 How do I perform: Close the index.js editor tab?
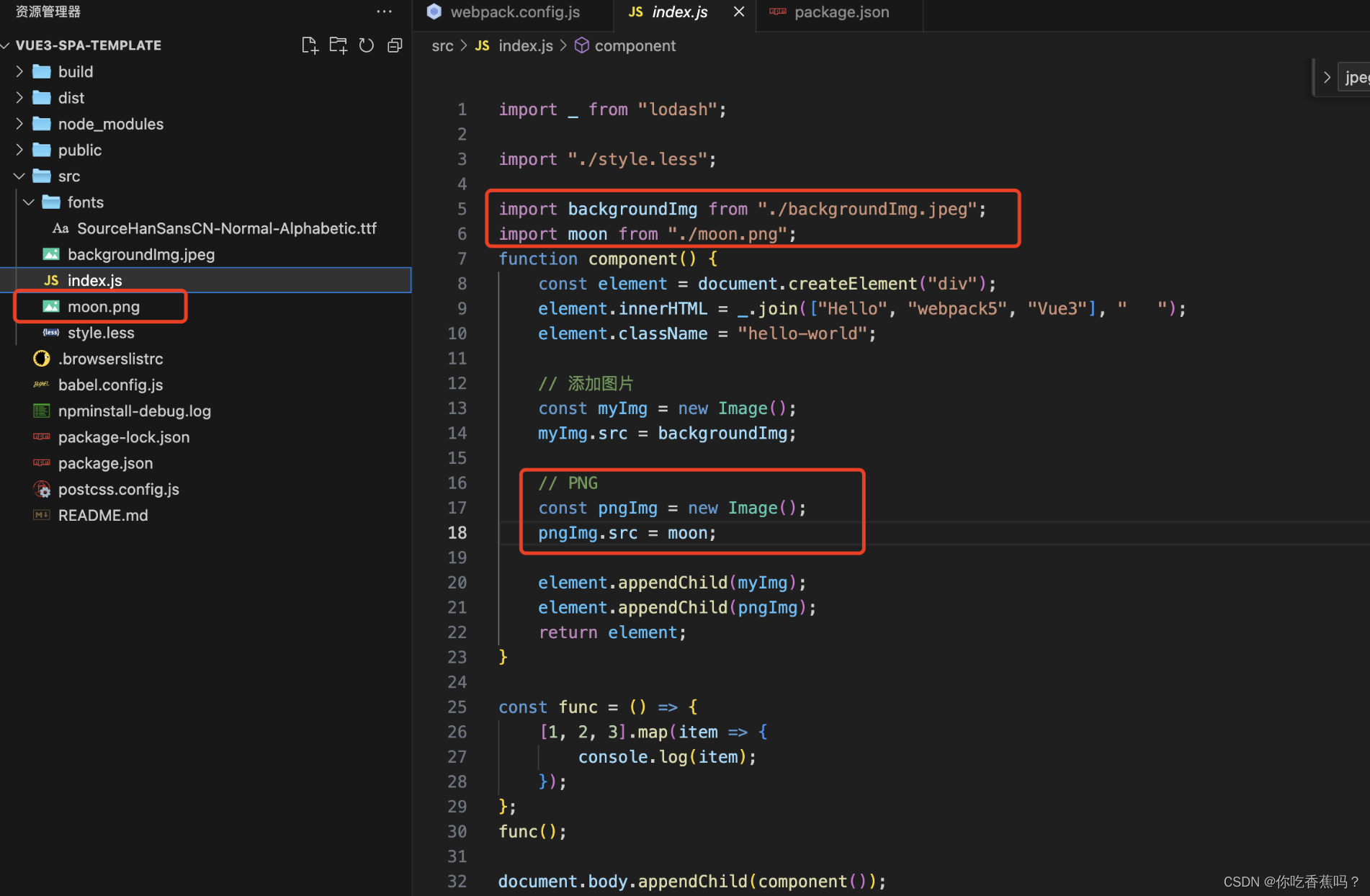coord(738,12)
